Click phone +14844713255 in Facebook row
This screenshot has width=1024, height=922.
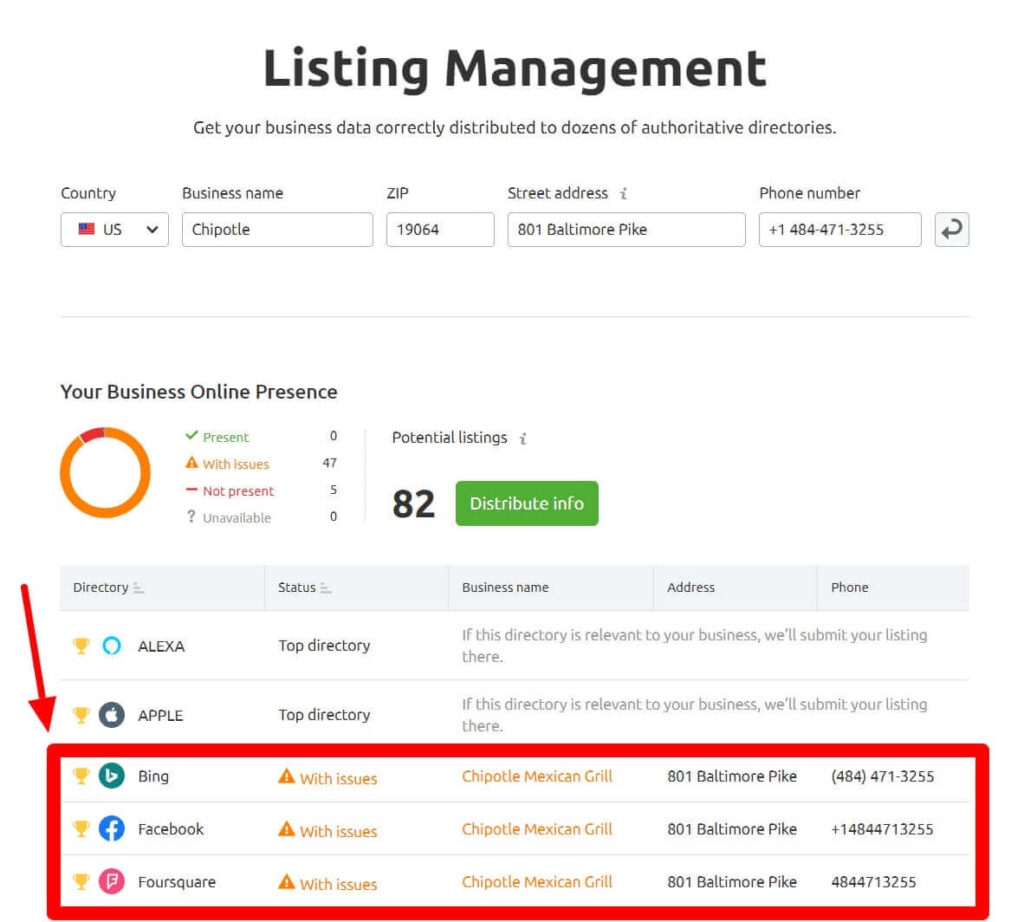pyautogui.click(x=882, y=829)
